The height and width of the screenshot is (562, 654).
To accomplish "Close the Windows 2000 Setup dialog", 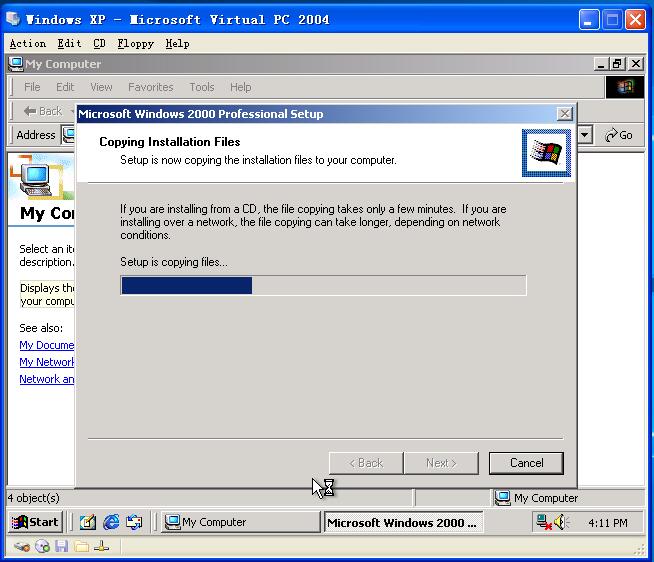I will [564, 113].
